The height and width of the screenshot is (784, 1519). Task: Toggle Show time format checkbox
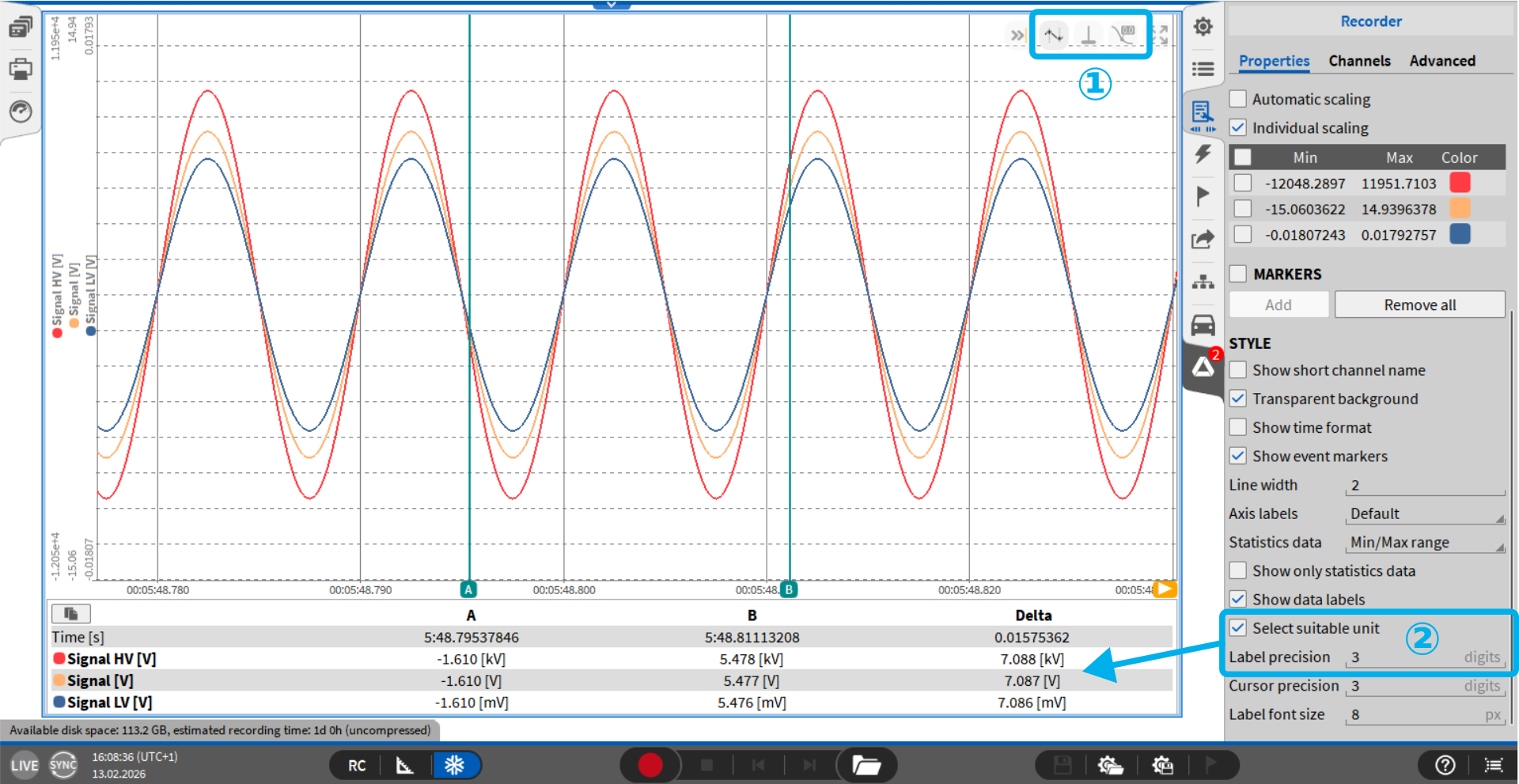[x=1238, y=428]
